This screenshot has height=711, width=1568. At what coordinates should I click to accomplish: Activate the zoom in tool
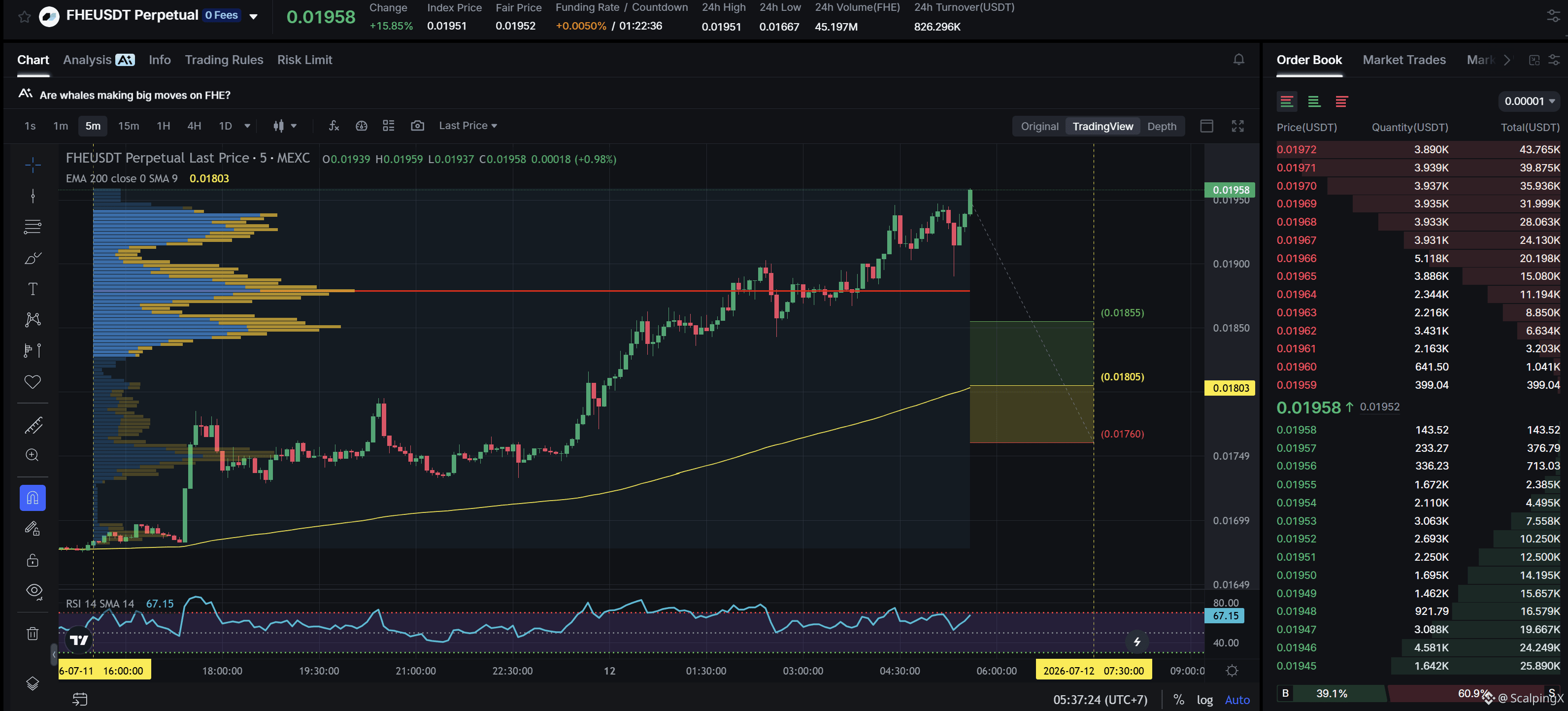pyautogui.click(x=33, y=455)
